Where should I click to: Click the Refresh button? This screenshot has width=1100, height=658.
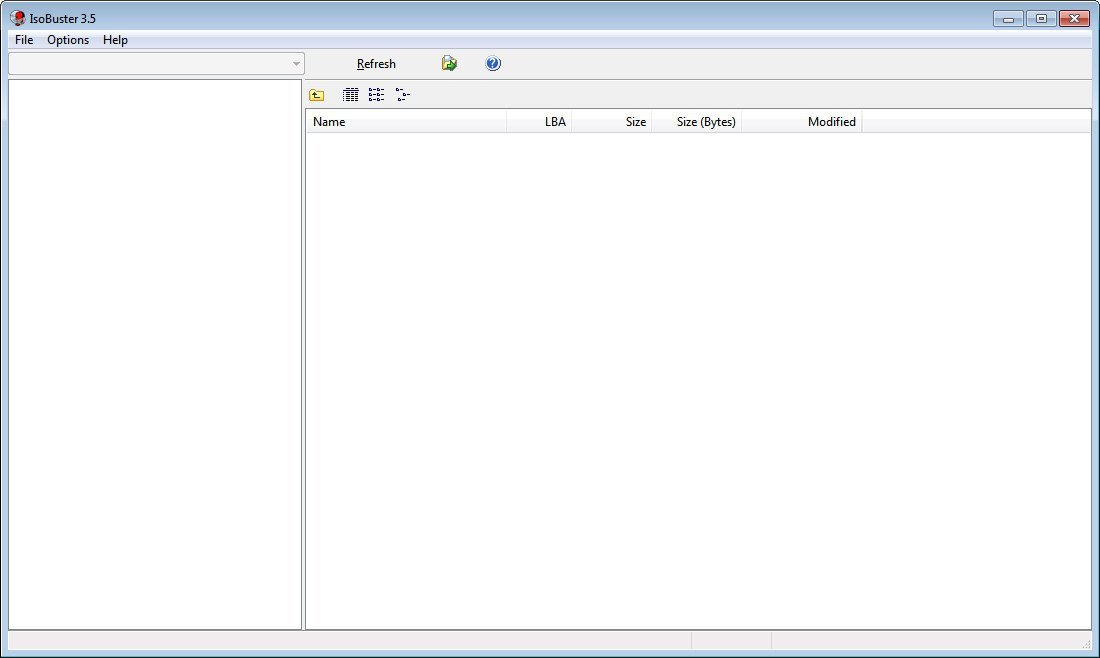[x=376, y=63]
